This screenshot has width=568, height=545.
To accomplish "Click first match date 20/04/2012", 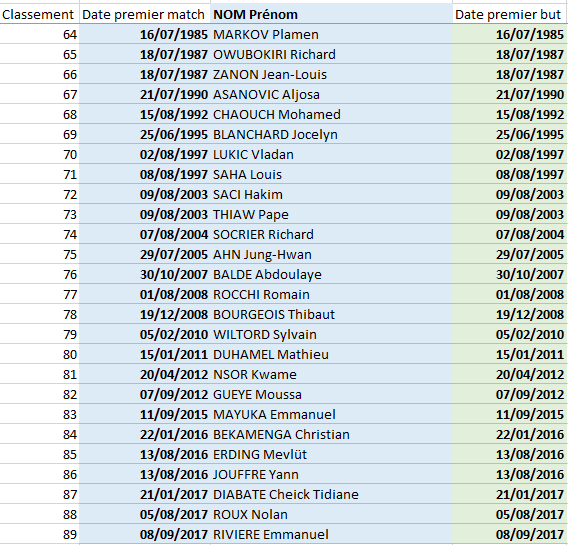I will [145, 374].
